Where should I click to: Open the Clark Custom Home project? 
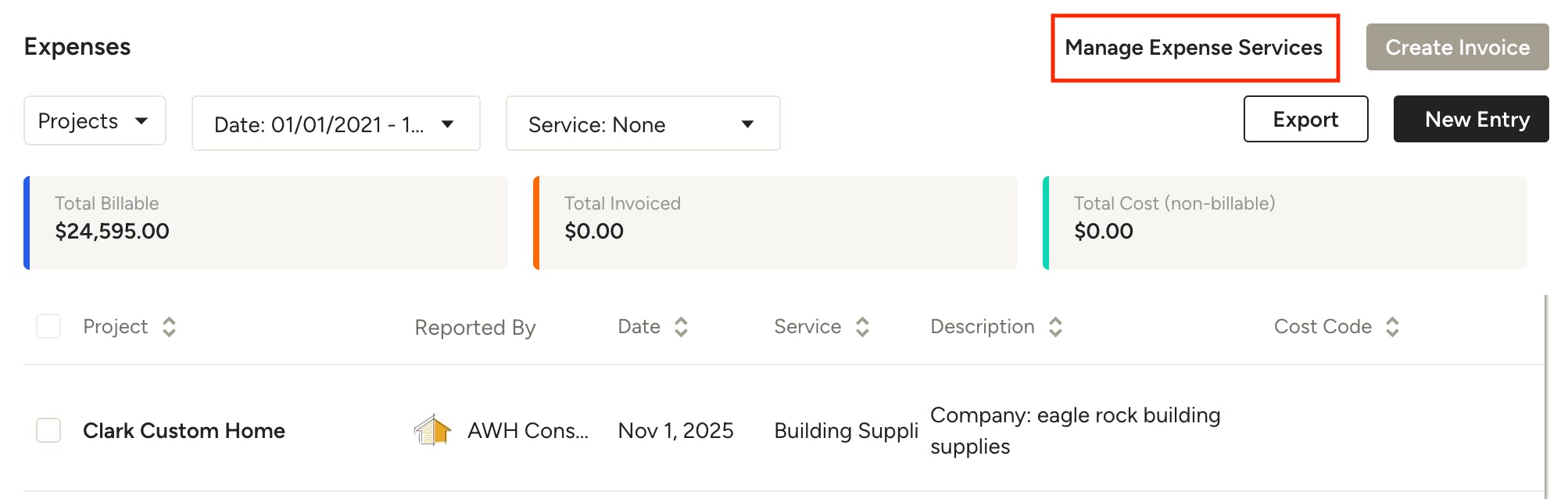pyautogui.click(x=184, y=431)
